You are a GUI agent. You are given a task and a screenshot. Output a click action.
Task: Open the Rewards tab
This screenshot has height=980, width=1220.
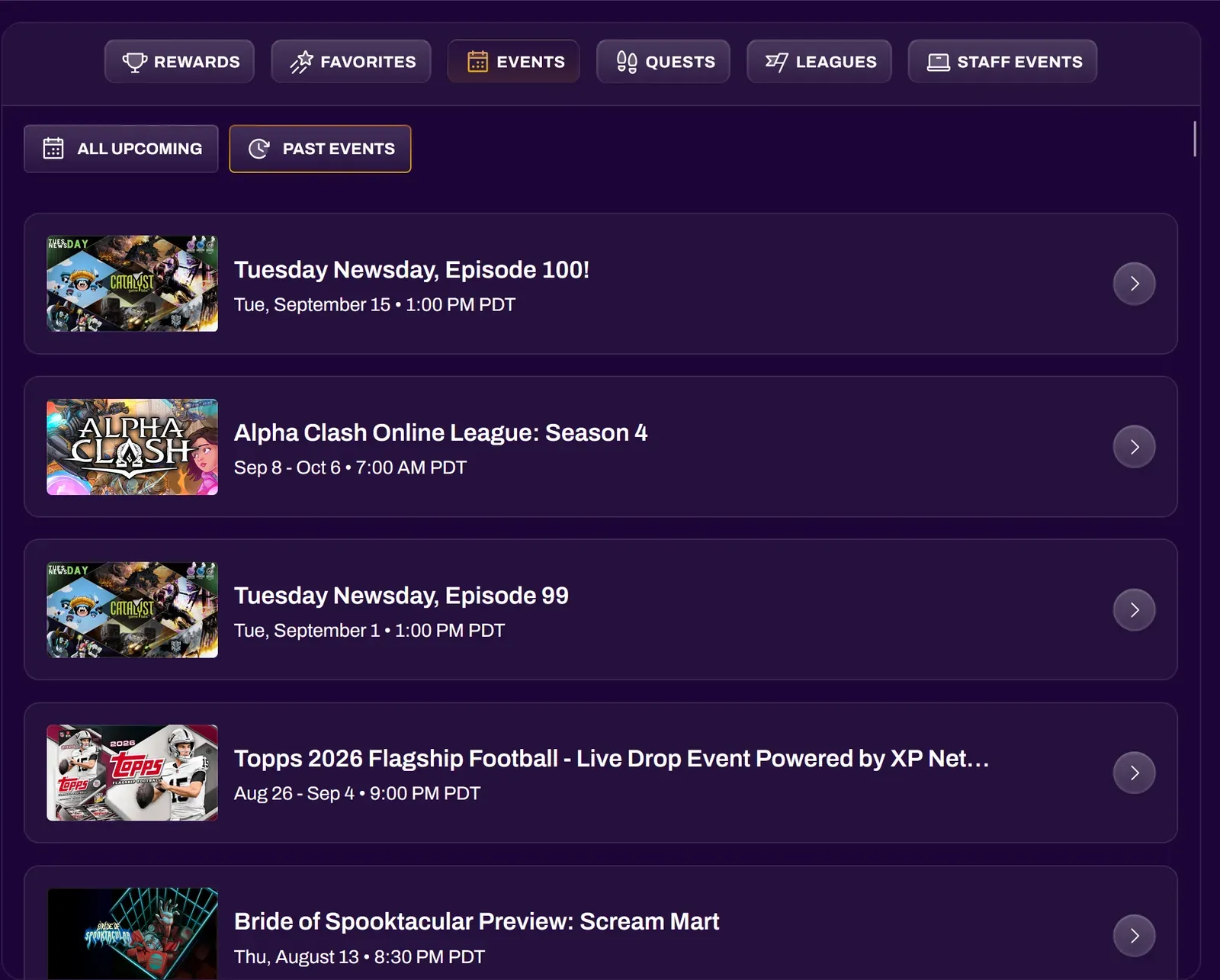pyautogui.click(x=179, y=62)
